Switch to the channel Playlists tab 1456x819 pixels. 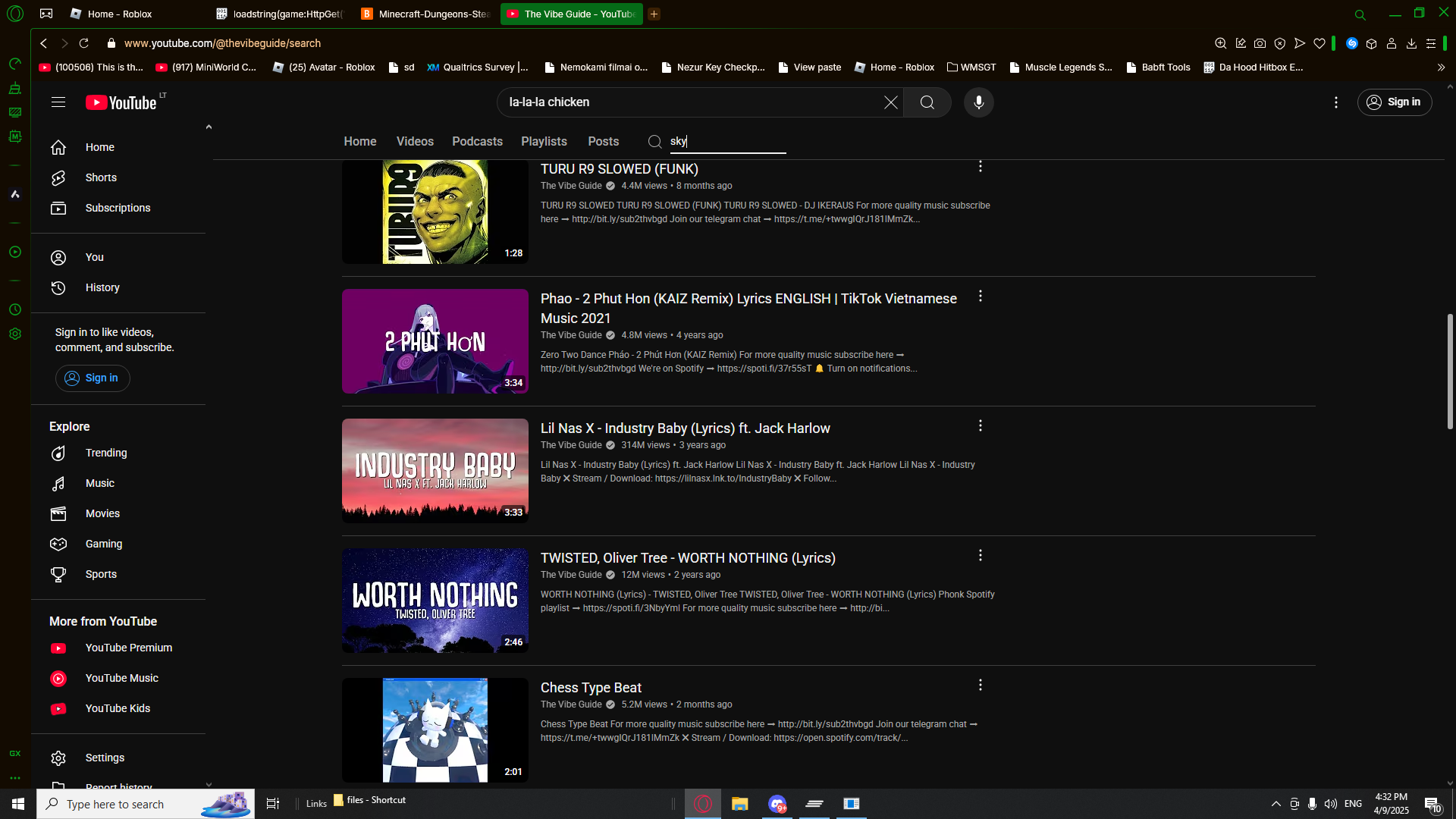(x=544, y=142)
